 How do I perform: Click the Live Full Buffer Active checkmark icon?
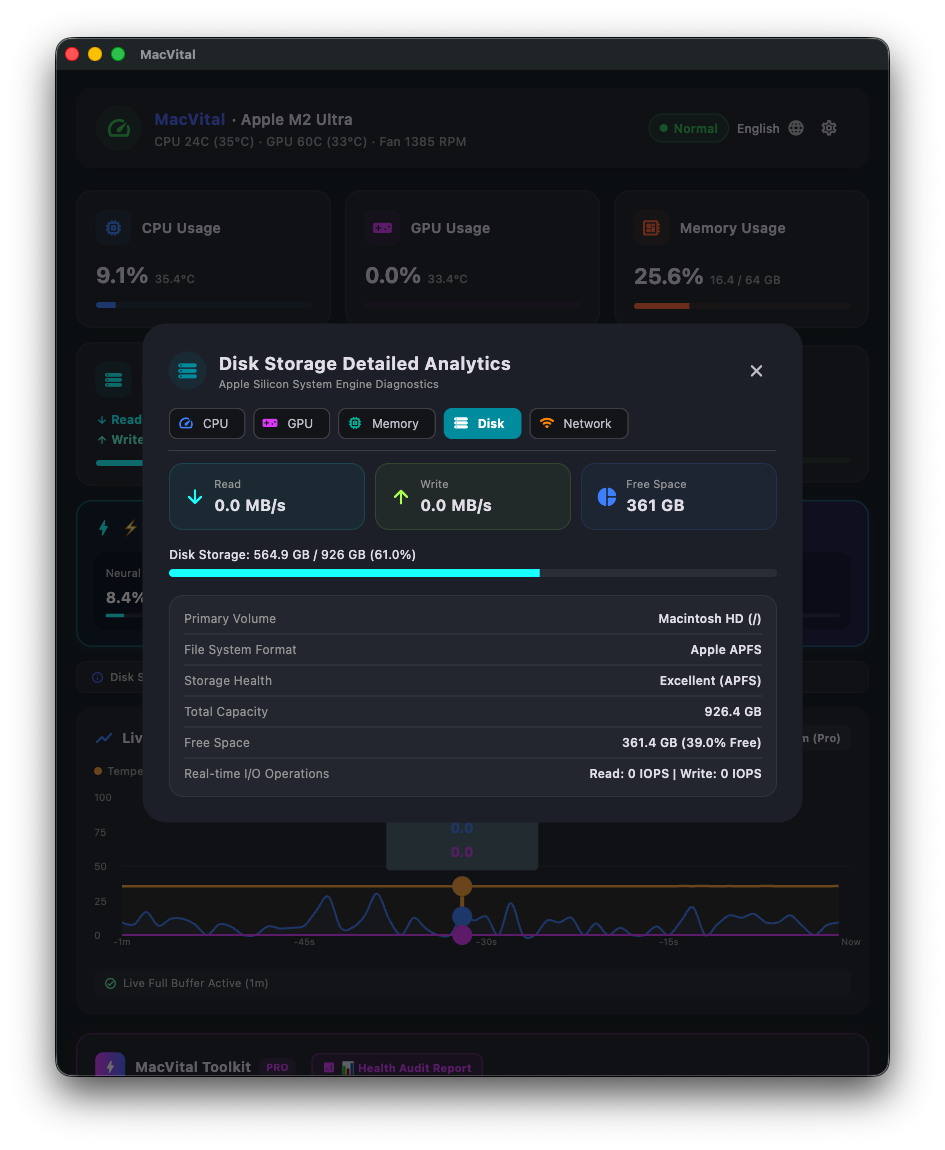click(x=110, y=984)
